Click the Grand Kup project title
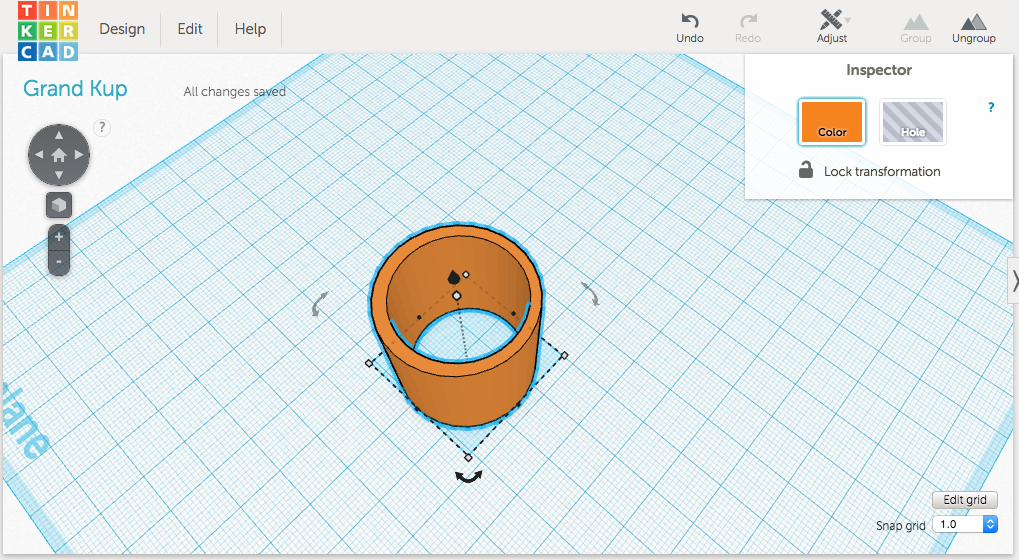Viewport: 1019px width, 560px height. (75, 89)
